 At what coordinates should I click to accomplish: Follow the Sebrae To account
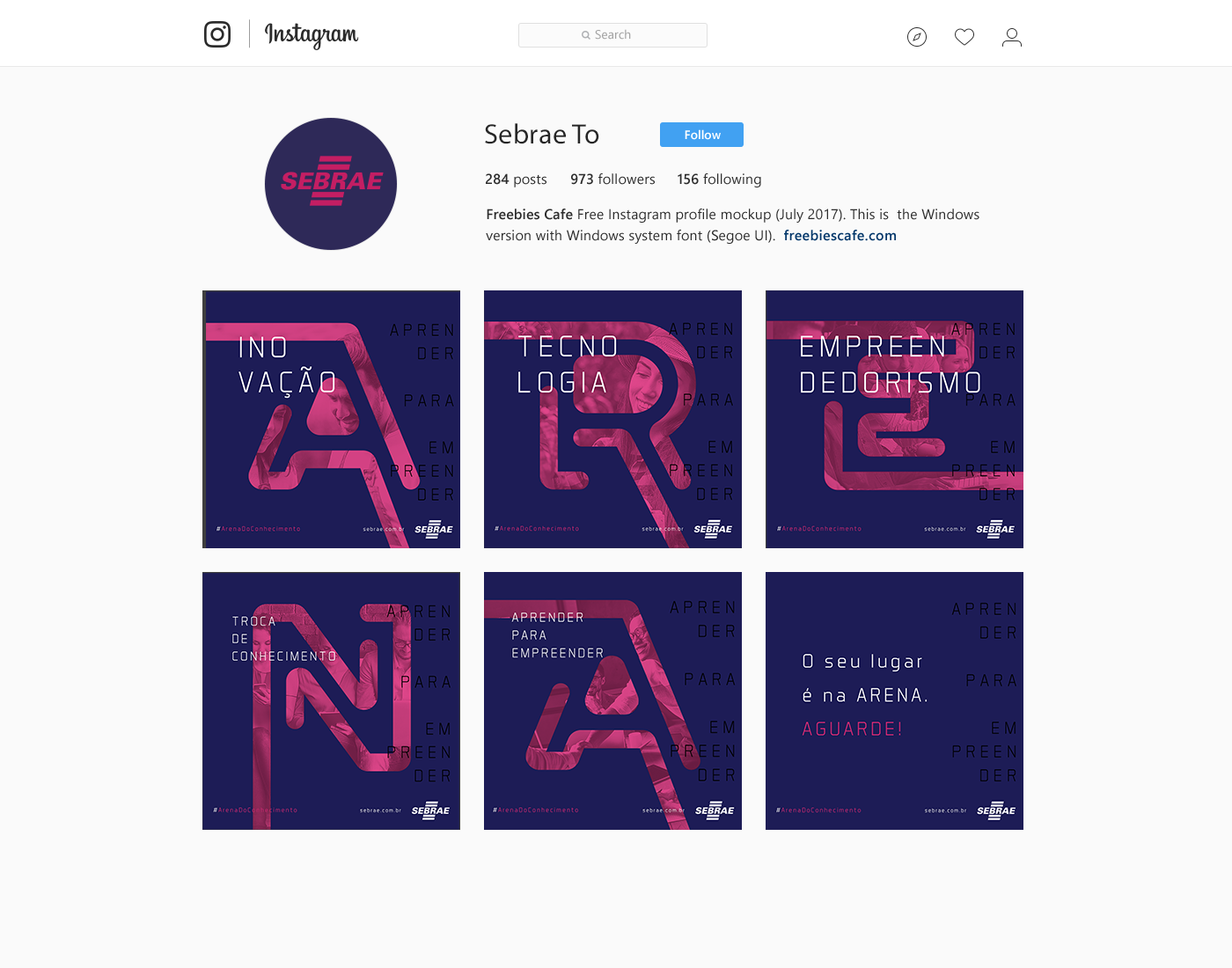[701, 135]
